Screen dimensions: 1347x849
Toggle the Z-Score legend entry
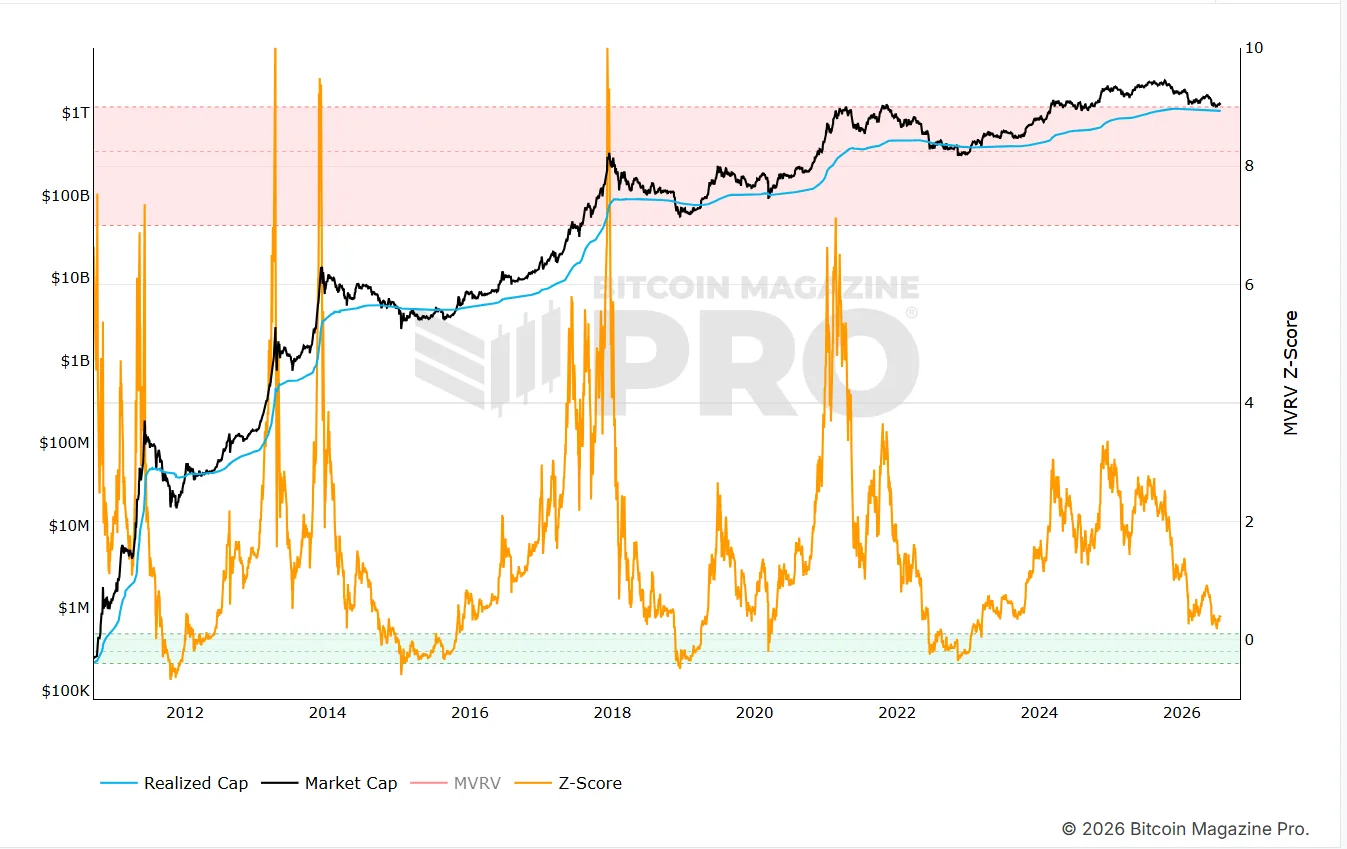tap(568, 783)
